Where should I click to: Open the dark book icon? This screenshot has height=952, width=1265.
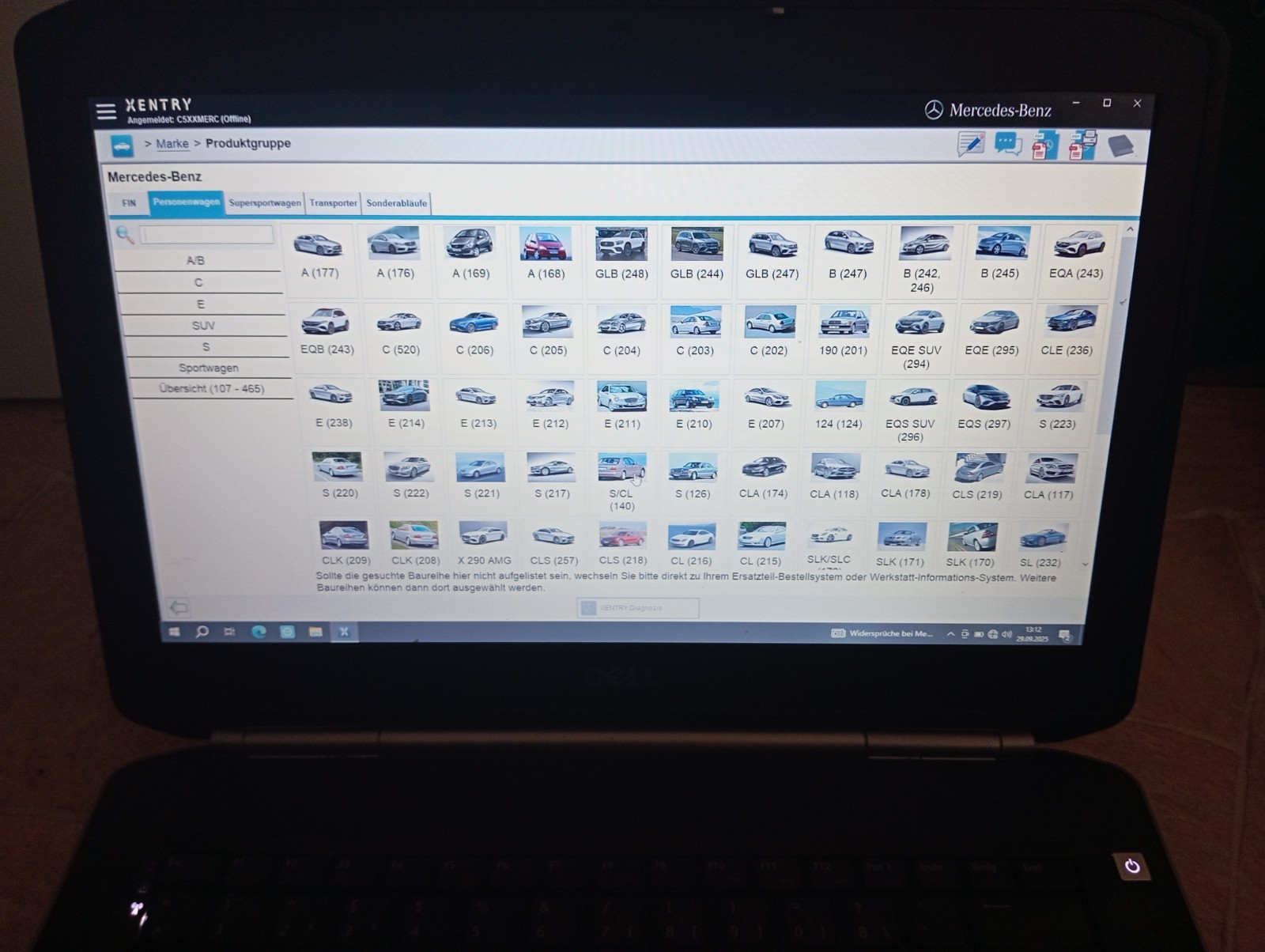click(1120, 145)
